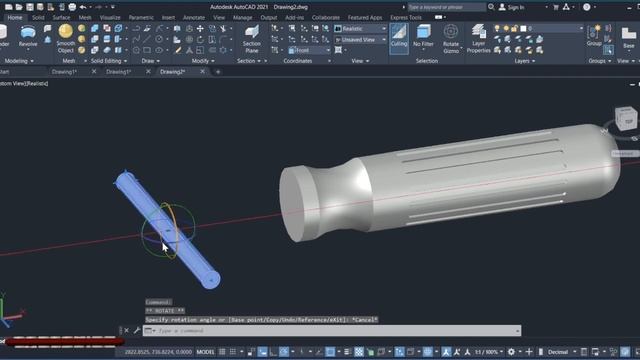Select the Revolve tool
Image resolution: width=640 pixels, height=360 pixels.
click(x=28, y=36)
